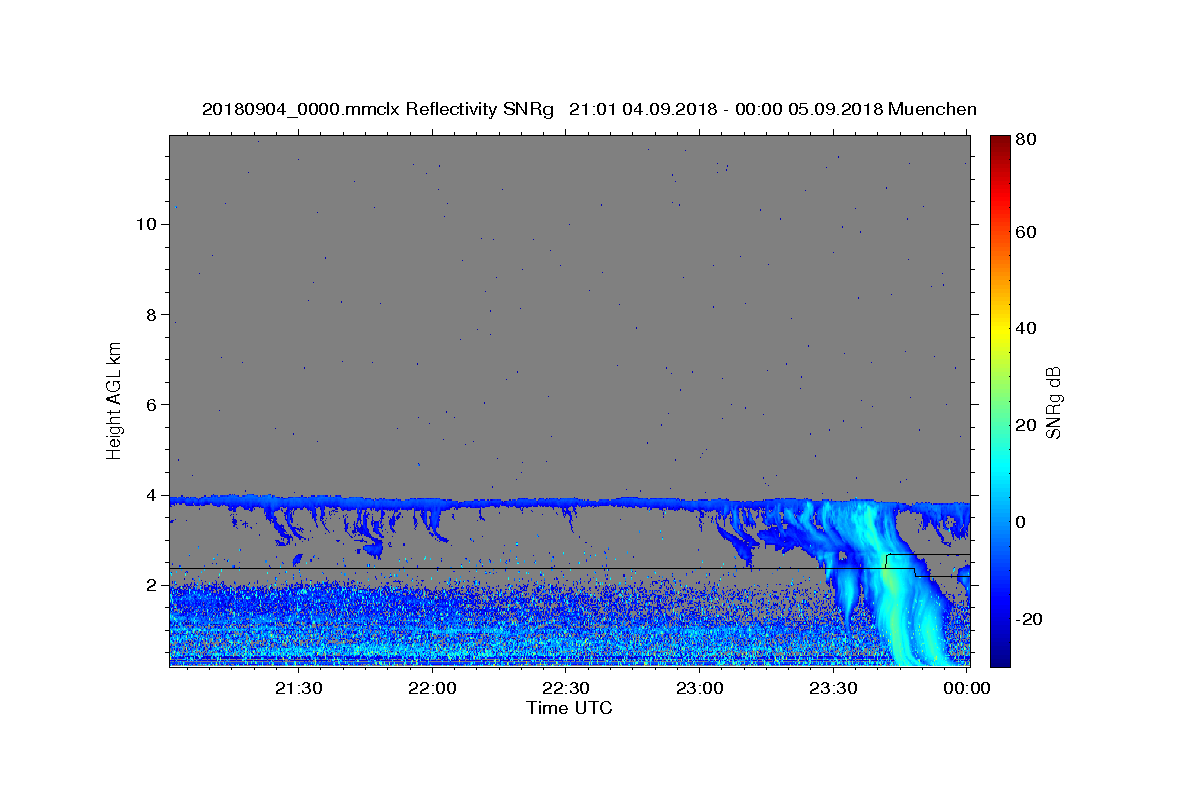Click the 23:30 time tick label

(833, 688)
